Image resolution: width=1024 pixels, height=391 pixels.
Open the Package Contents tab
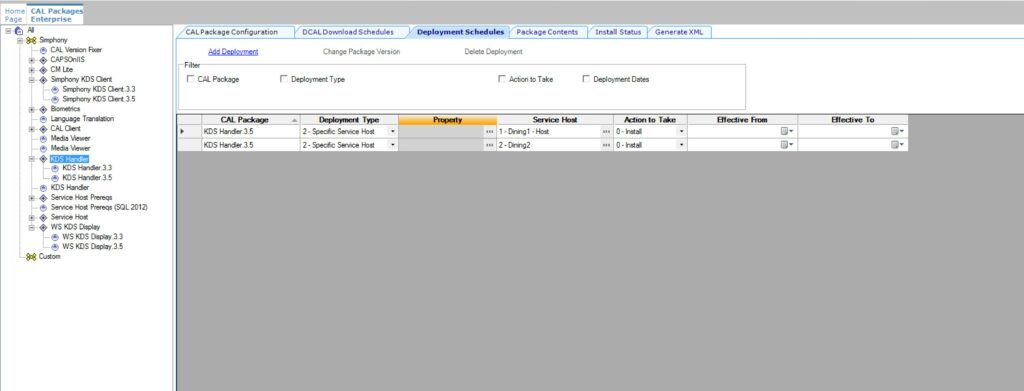[x=547, y=32]
